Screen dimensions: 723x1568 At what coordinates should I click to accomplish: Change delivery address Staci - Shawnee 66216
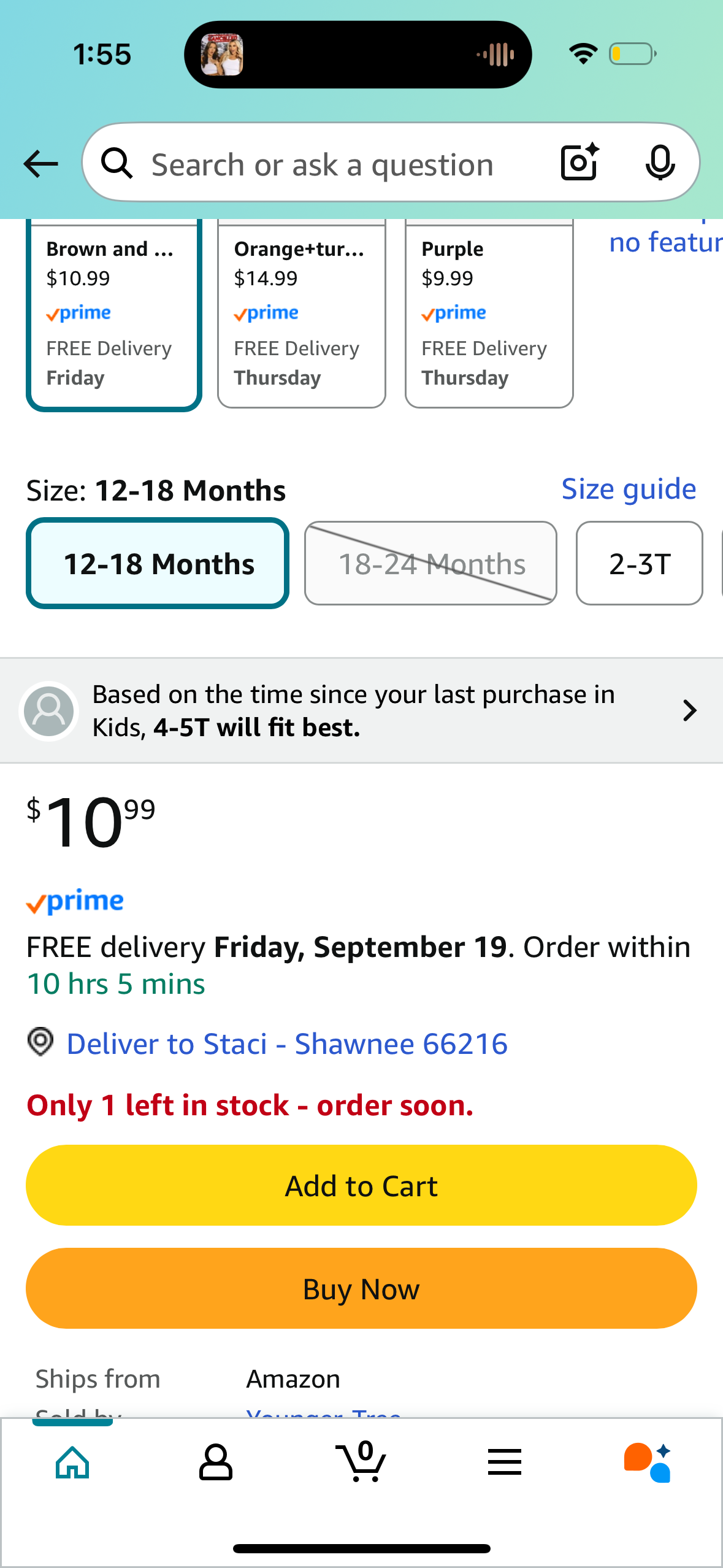pos(287,1043)
